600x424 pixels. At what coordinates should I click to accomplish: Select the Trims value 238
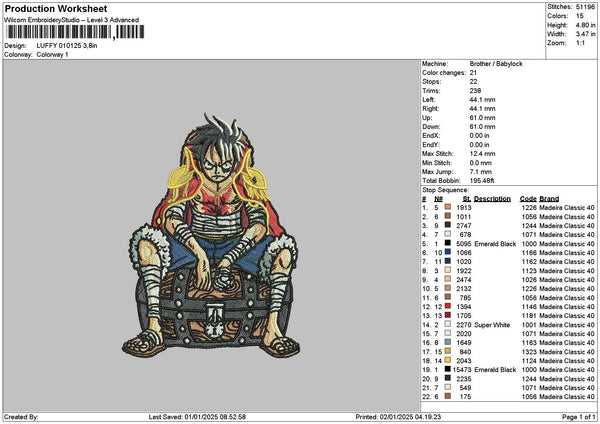(x=475, y=91)
